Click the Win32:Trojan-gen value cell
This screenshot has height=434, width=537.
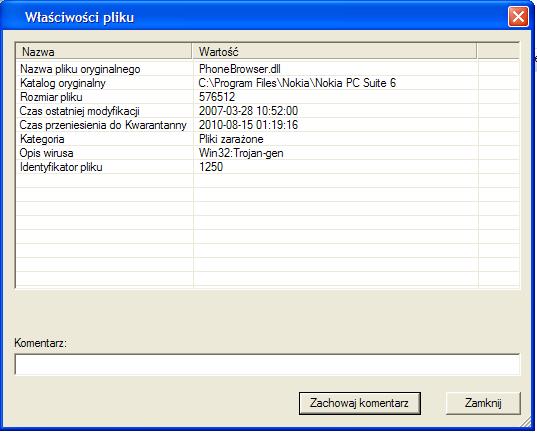coord(241,153)
